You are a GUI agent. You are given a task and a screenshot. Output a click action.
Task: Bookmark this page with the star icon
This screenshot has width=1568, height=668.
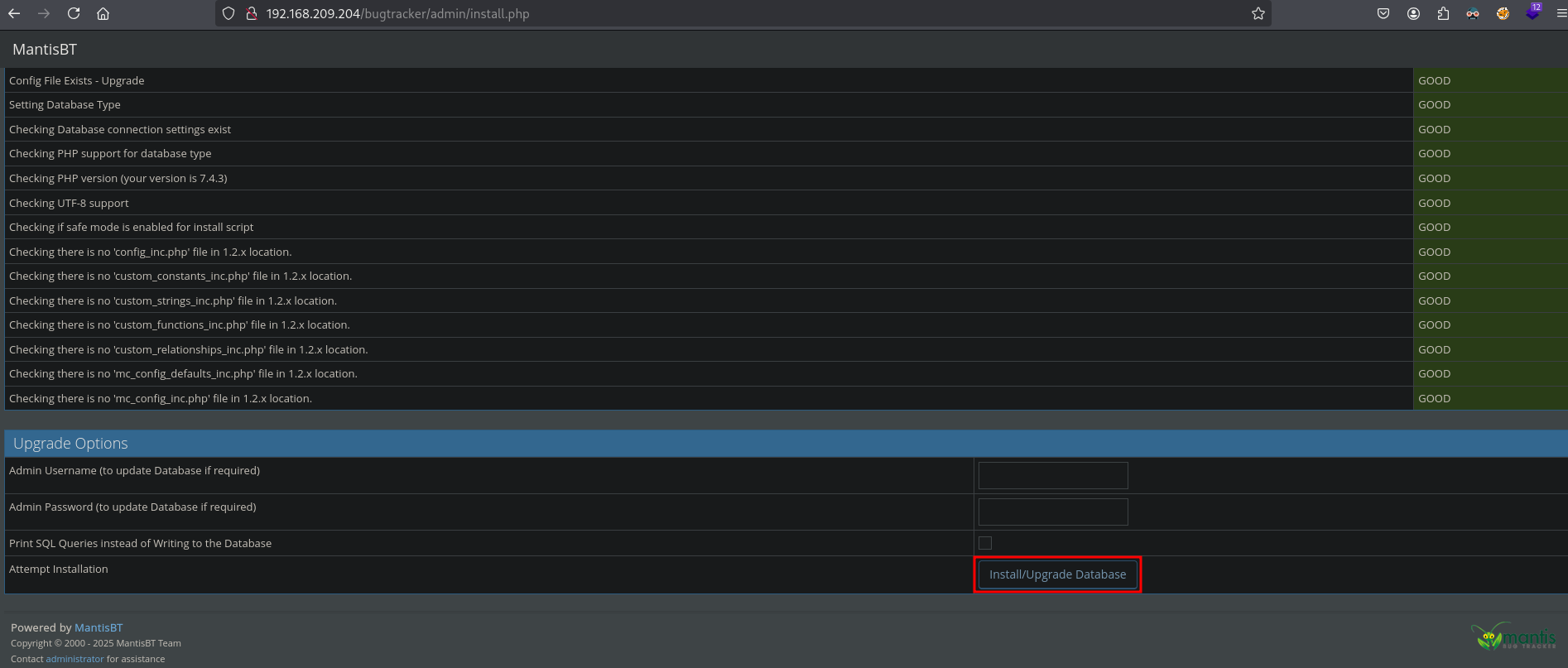click(x=1258, y=13)
